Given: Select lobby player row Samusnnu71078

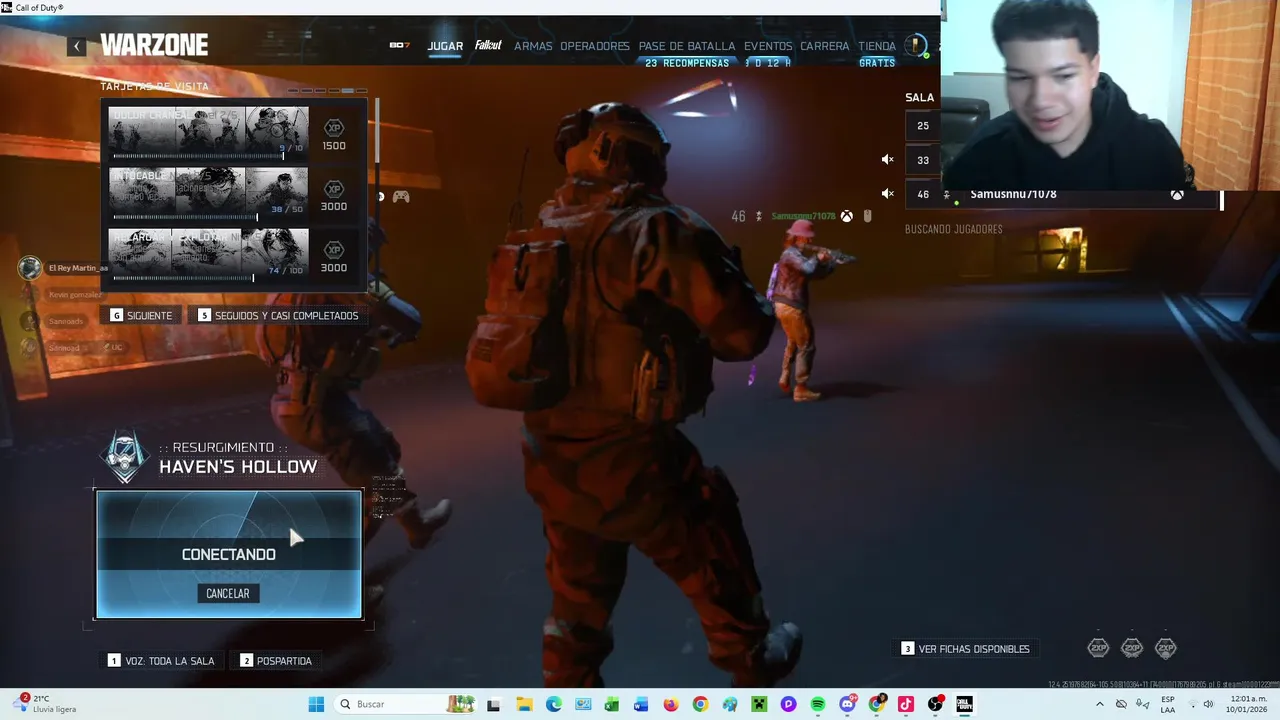Looking at the screenshot, I should click(x=1063, y=194).
